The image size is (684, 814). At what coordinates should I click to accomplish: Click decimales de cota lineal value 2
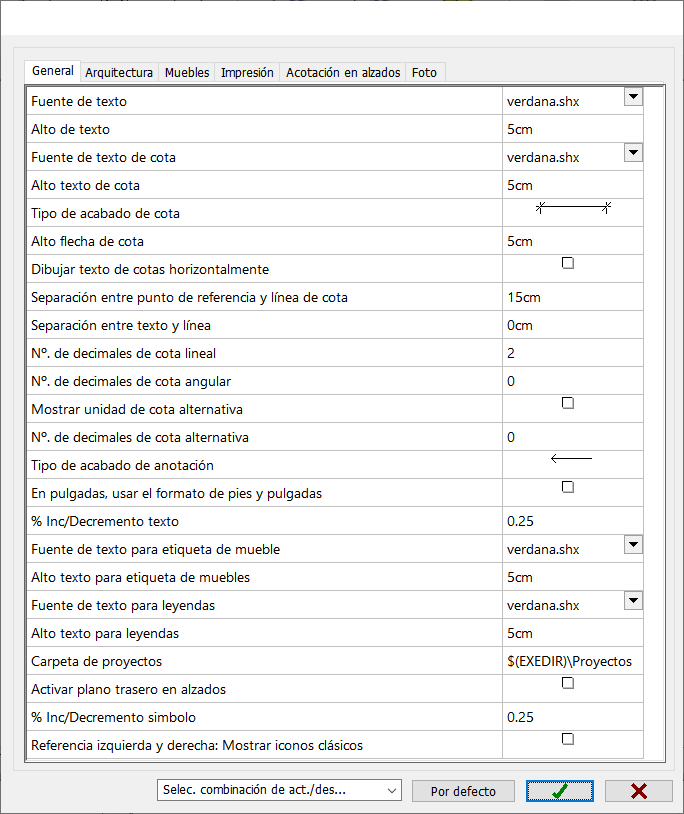pyautogui.click(x=573, y=354)
